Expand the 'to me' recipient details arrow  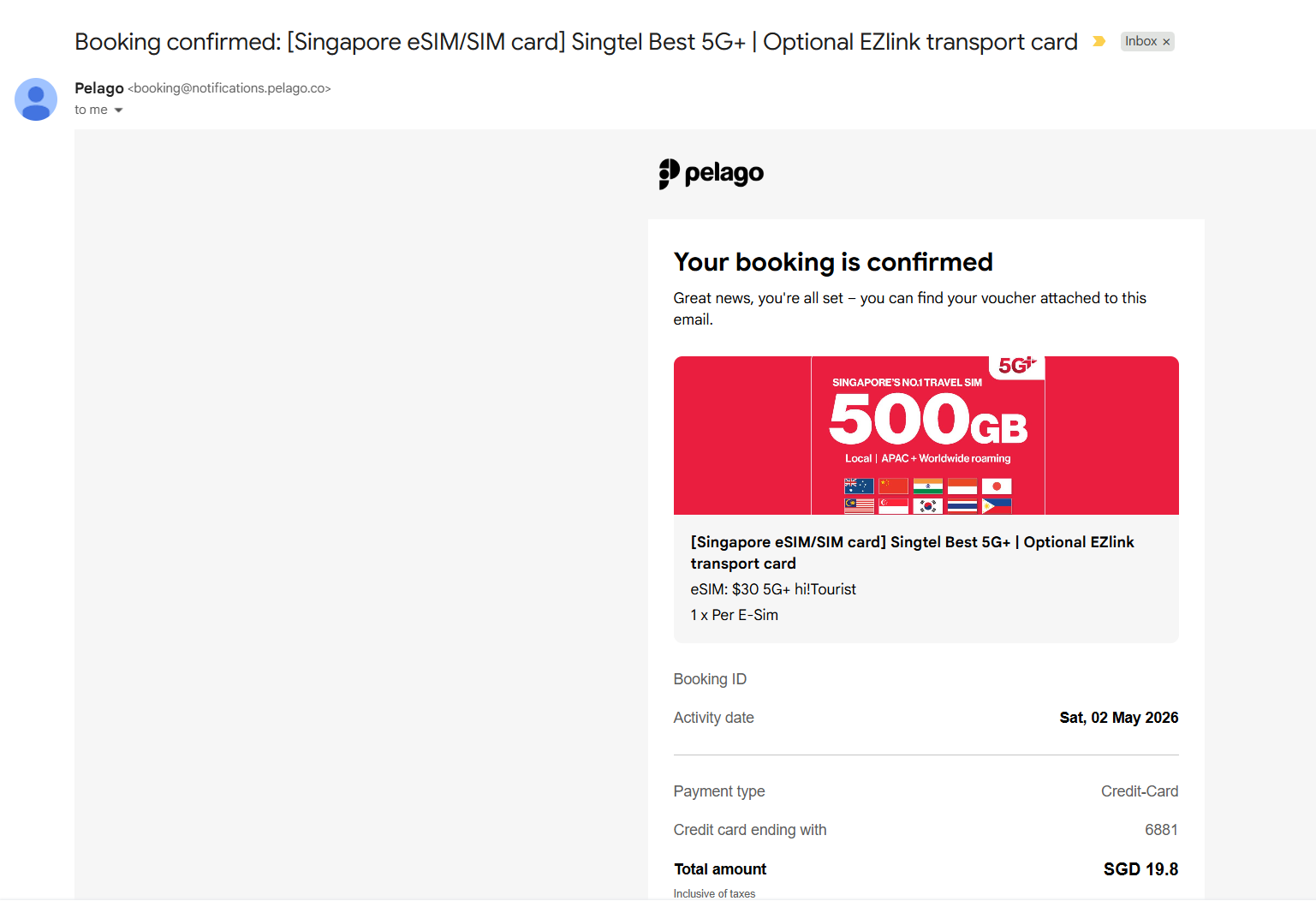118,110
